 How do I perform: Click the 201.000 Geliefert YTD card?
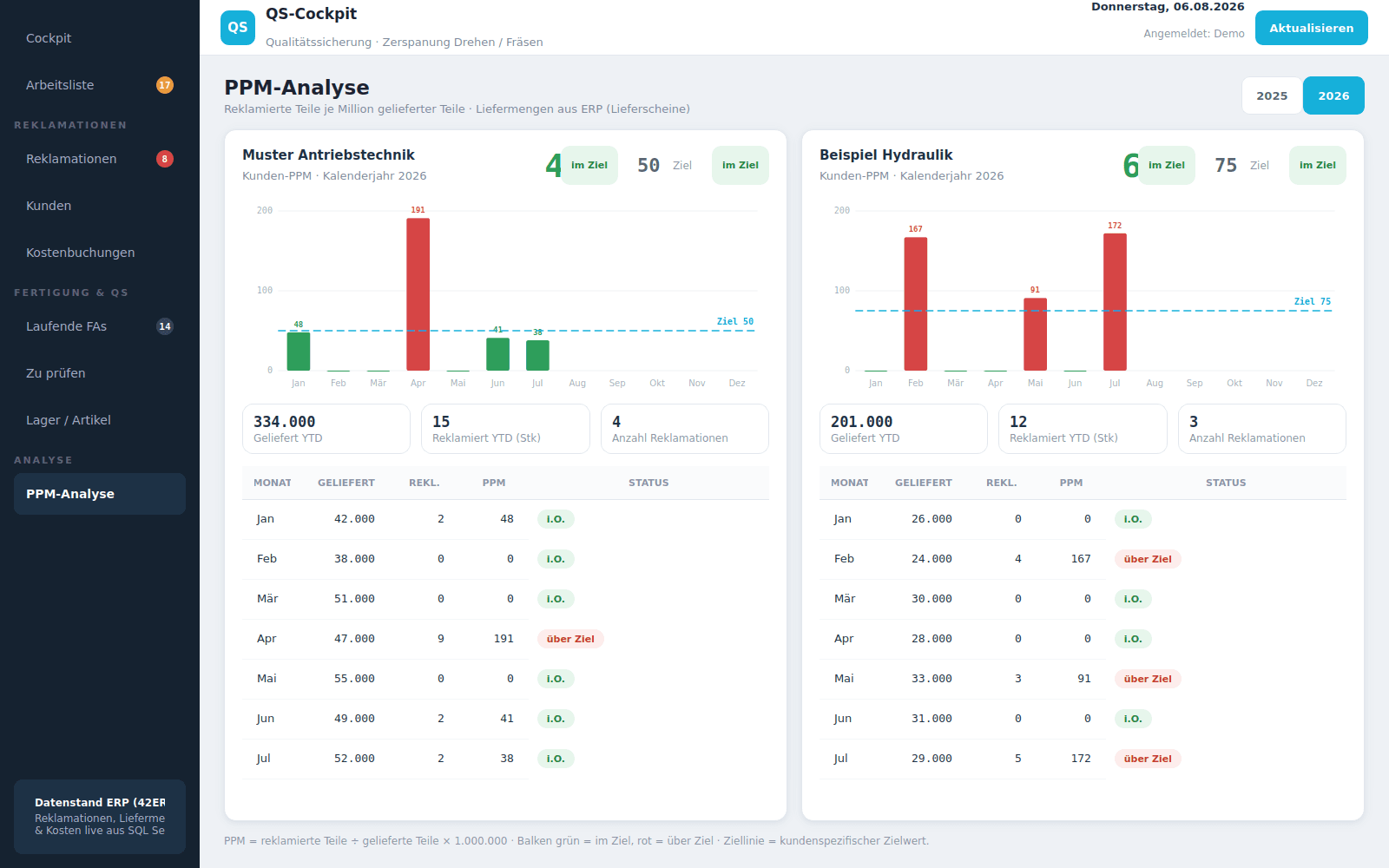click(904, 429)
